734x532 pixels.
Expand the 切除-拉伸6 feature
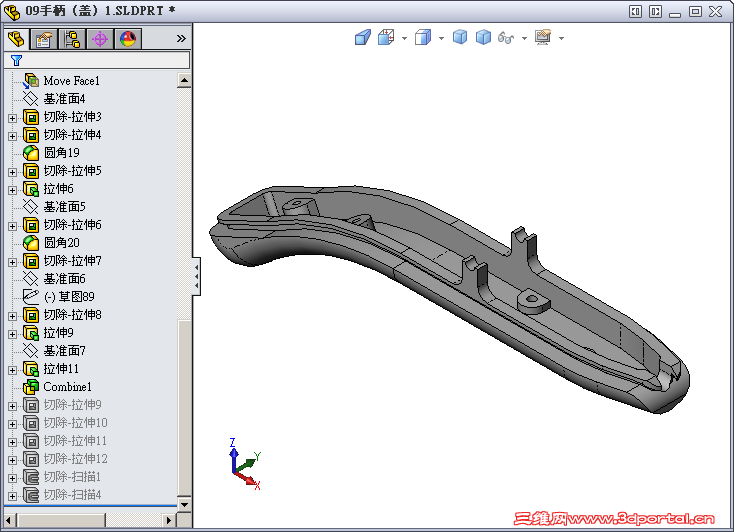13,226
